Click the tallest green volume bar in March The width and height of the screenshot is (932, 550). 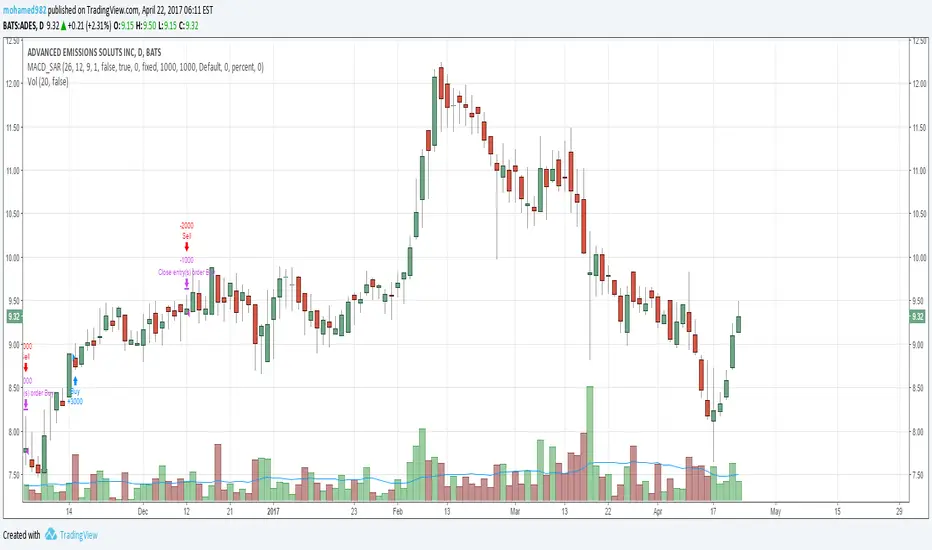click(x=590, y=444)
